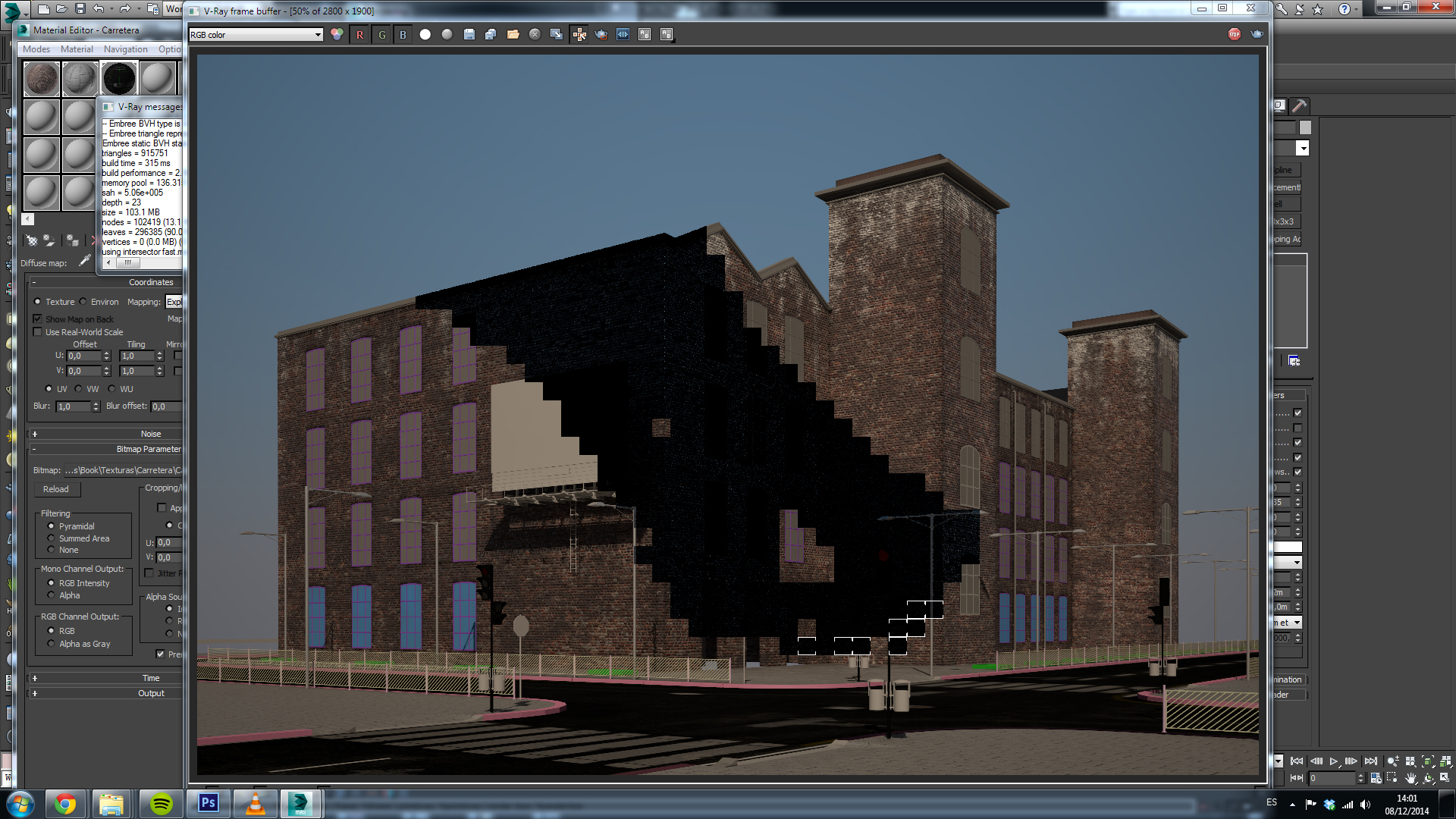
Task: Open the Material menu
Action: (x=77, y=49)
